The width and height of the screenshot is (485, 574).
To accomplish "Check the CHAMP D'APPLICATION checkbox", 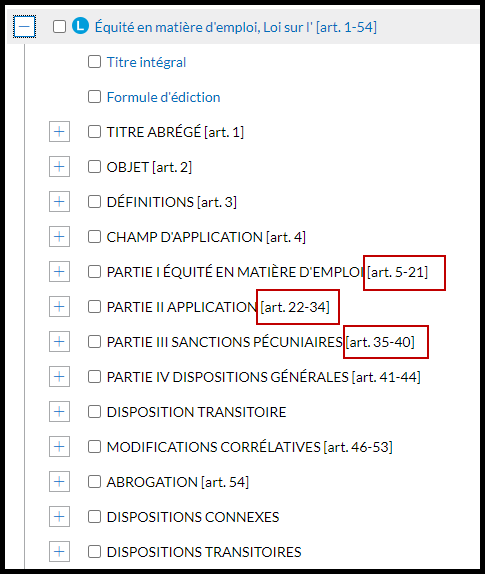I will click(94, 236).
